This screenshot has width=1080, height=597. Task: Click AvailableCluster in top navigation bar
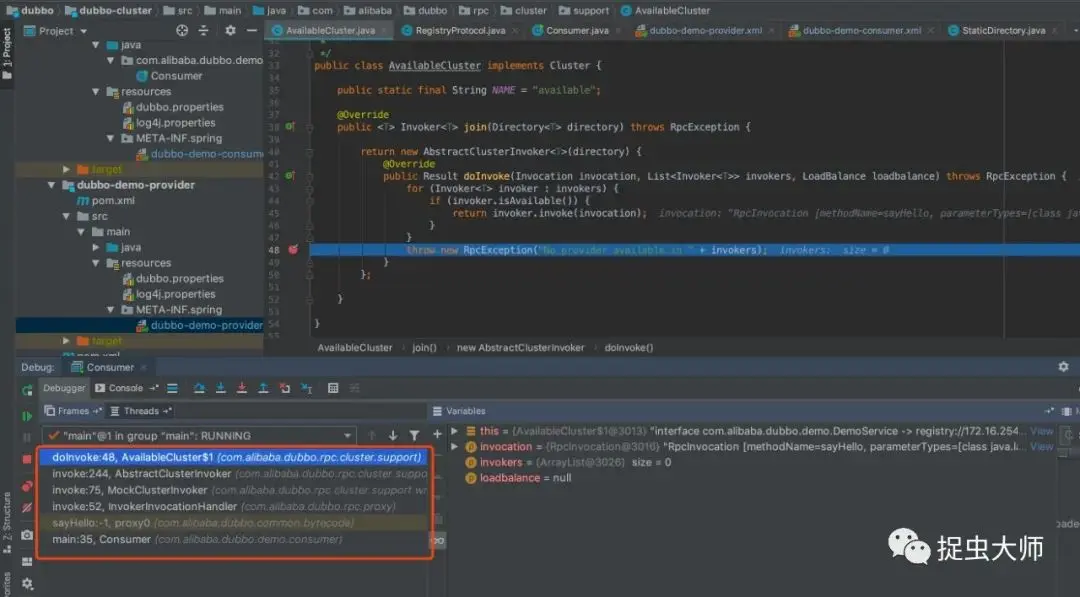tap(665, 10)
